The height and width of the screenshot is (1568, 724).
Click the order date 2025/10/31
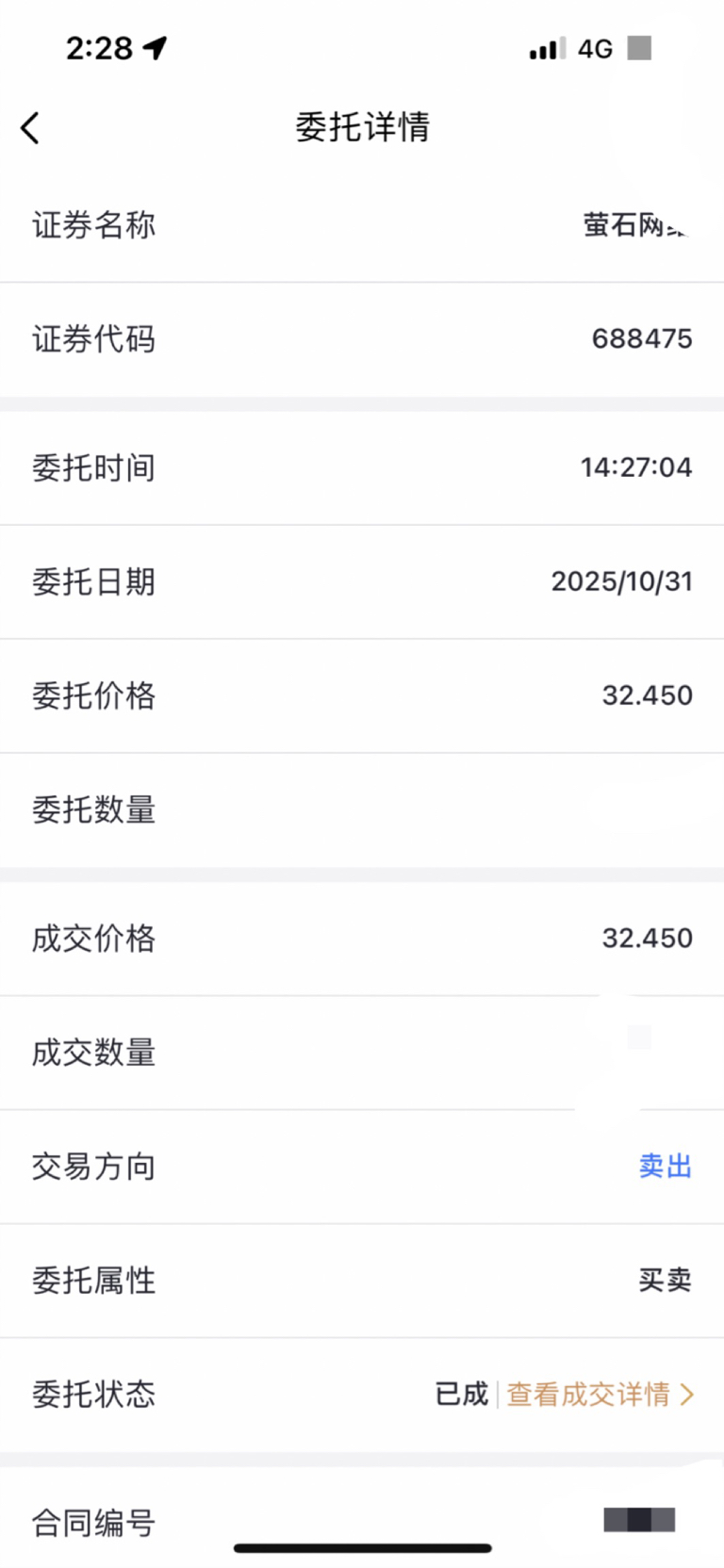point(622,581)
